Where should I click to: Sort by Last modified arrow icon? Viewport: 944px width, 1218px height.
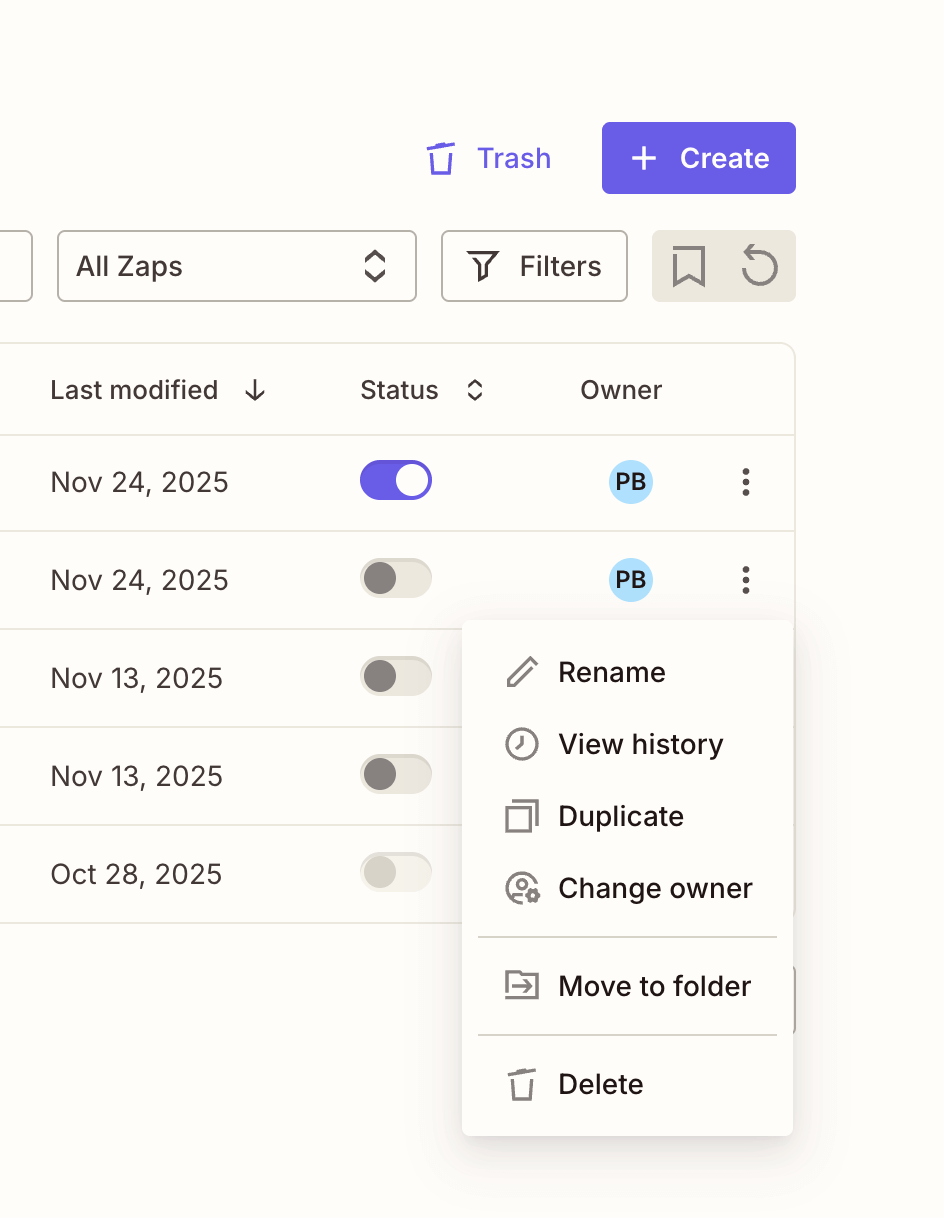pos(255,390)
